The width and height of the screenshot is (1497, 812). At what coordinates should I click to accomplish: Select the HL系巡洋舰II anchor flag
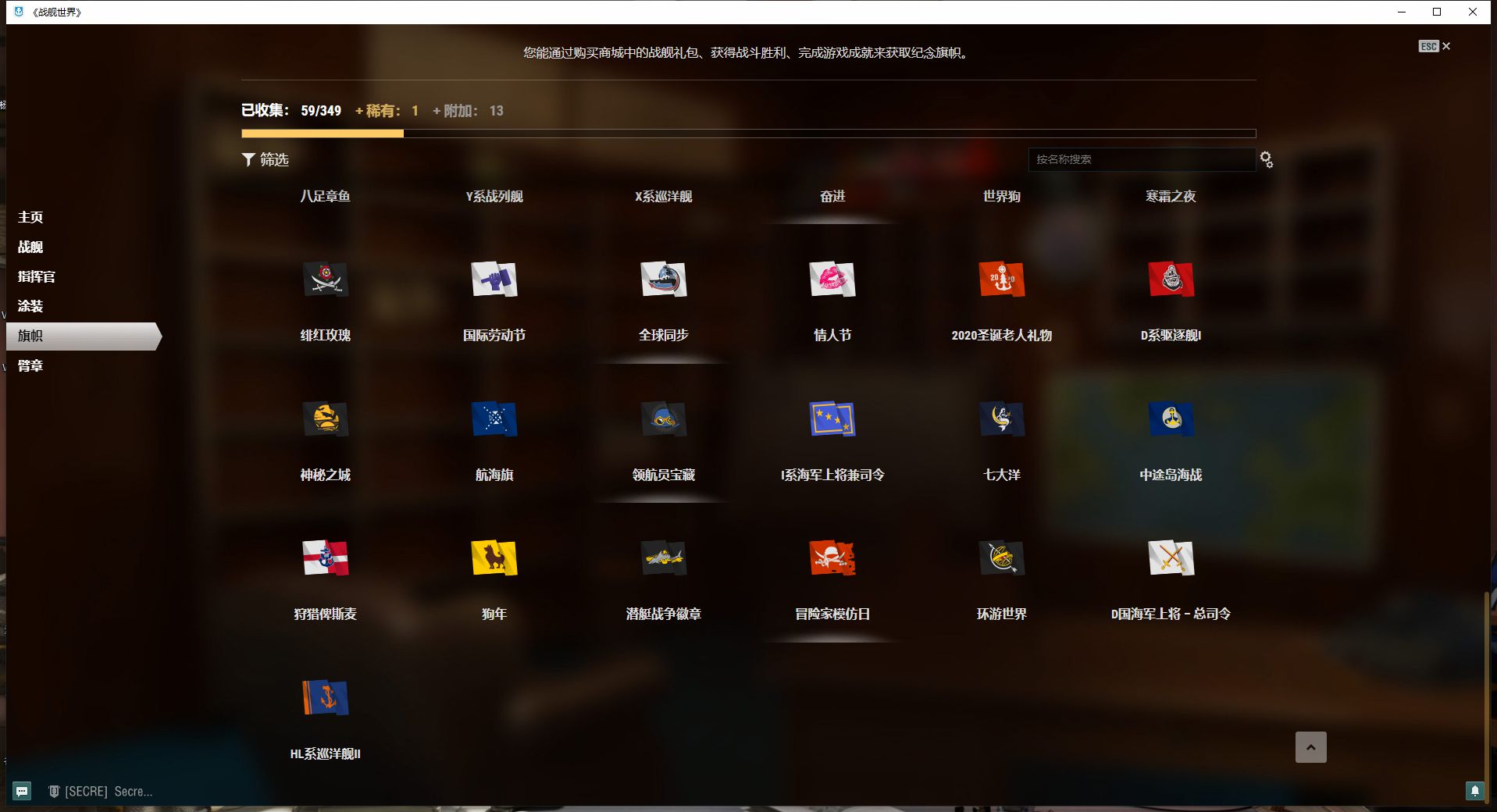(325, 698)
